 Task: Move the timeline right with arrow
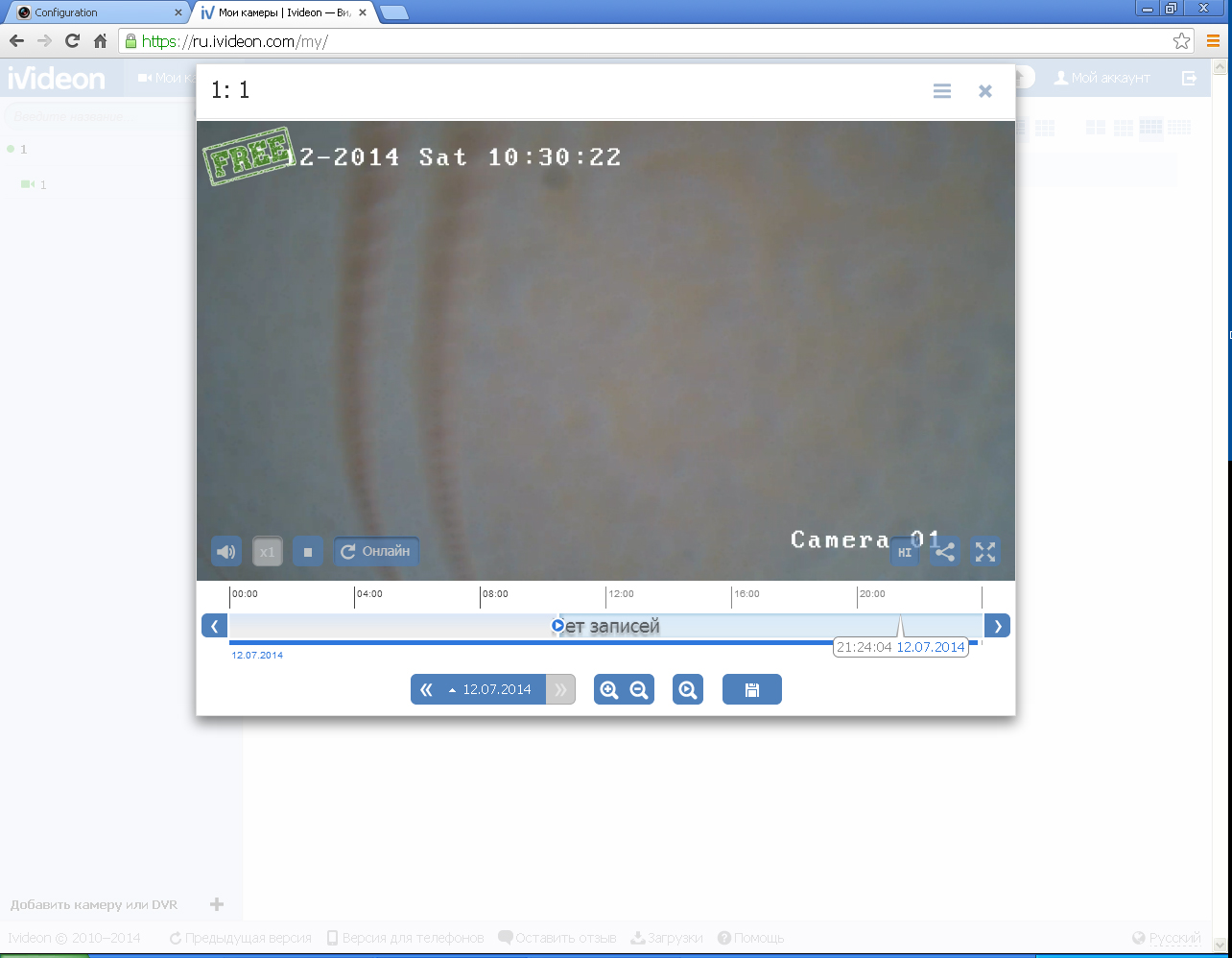pos(998,626)
